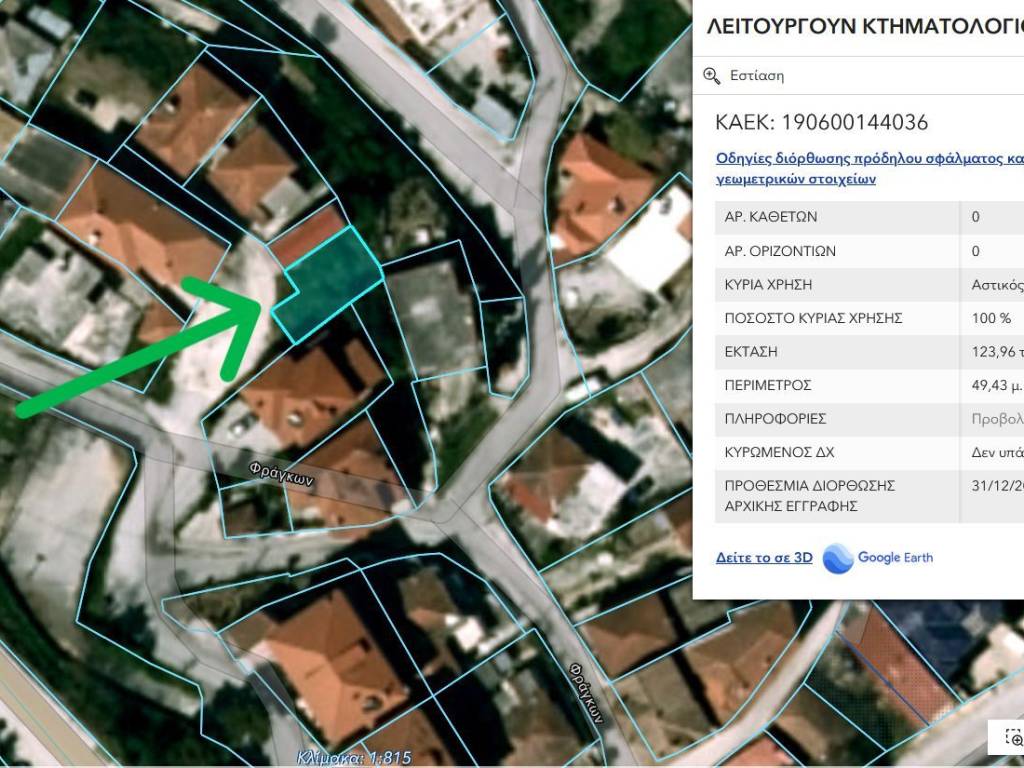This screenshot has height=768, width=1024.
Task: Open the Δείτε το σε 3D link
Action: click(764, 558)
